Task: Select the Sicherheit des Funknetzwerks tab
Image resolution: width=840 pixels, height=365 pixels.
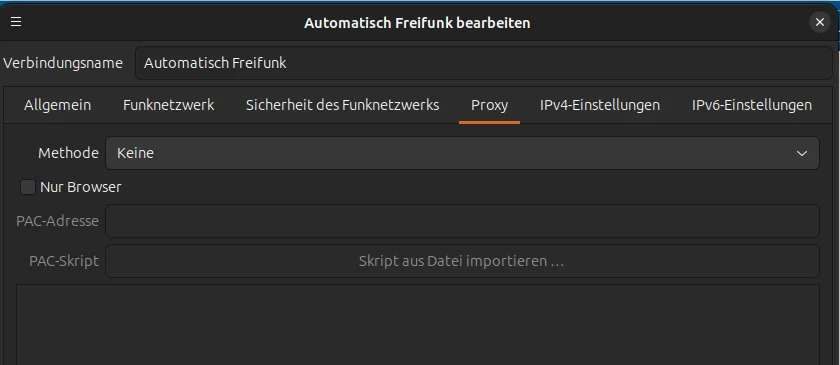Action: pos(342,105)
